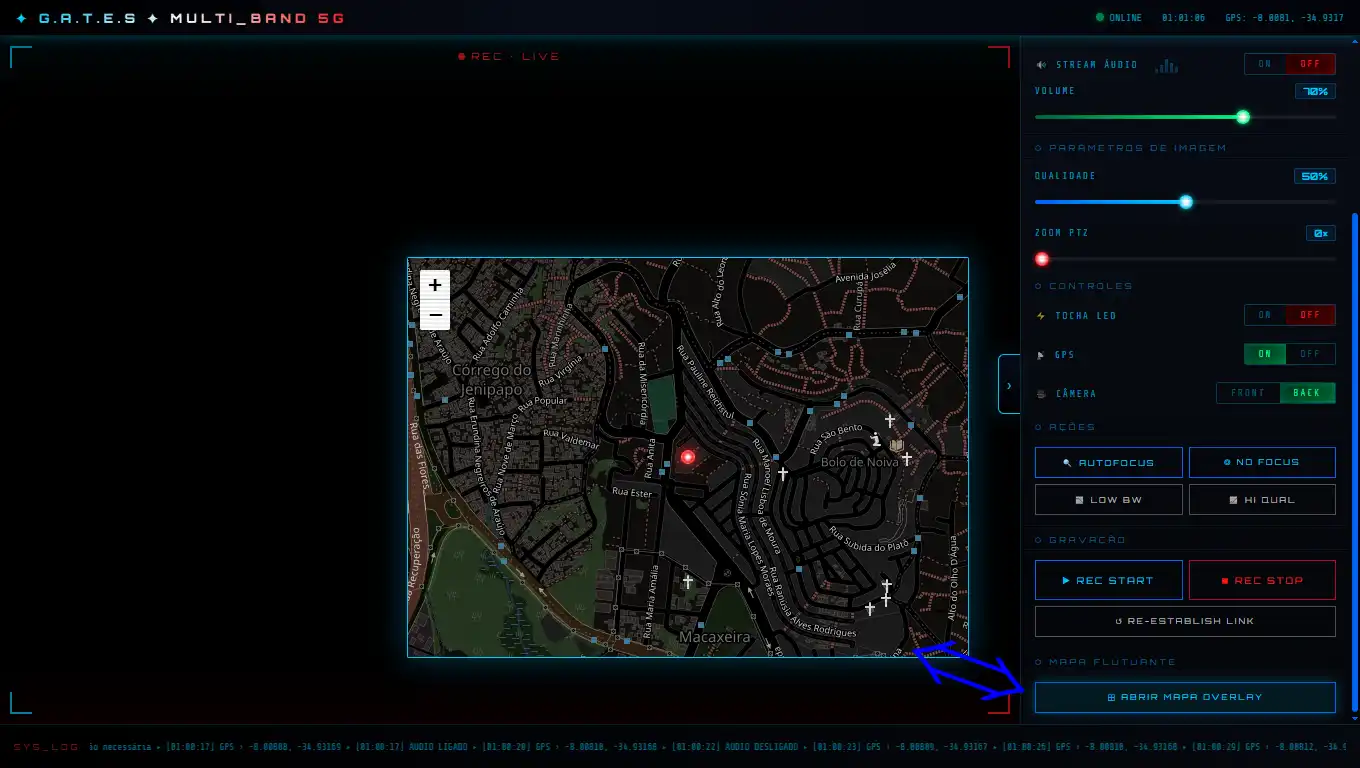Click the GPS satellite icon
This screenshot has width=1360, height=768.
[1042, 355]
